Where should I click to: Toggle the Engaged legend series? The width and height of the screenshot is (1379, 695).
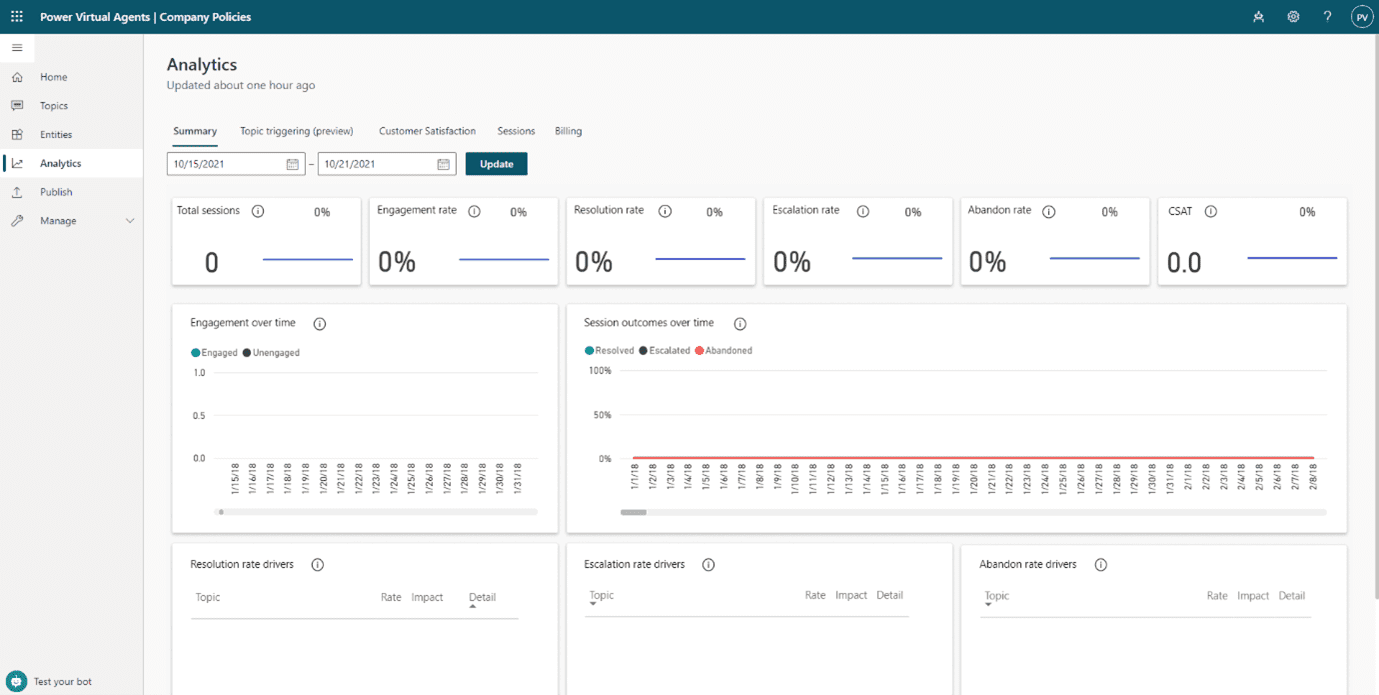pyautogui.click(x=214, y=353)
